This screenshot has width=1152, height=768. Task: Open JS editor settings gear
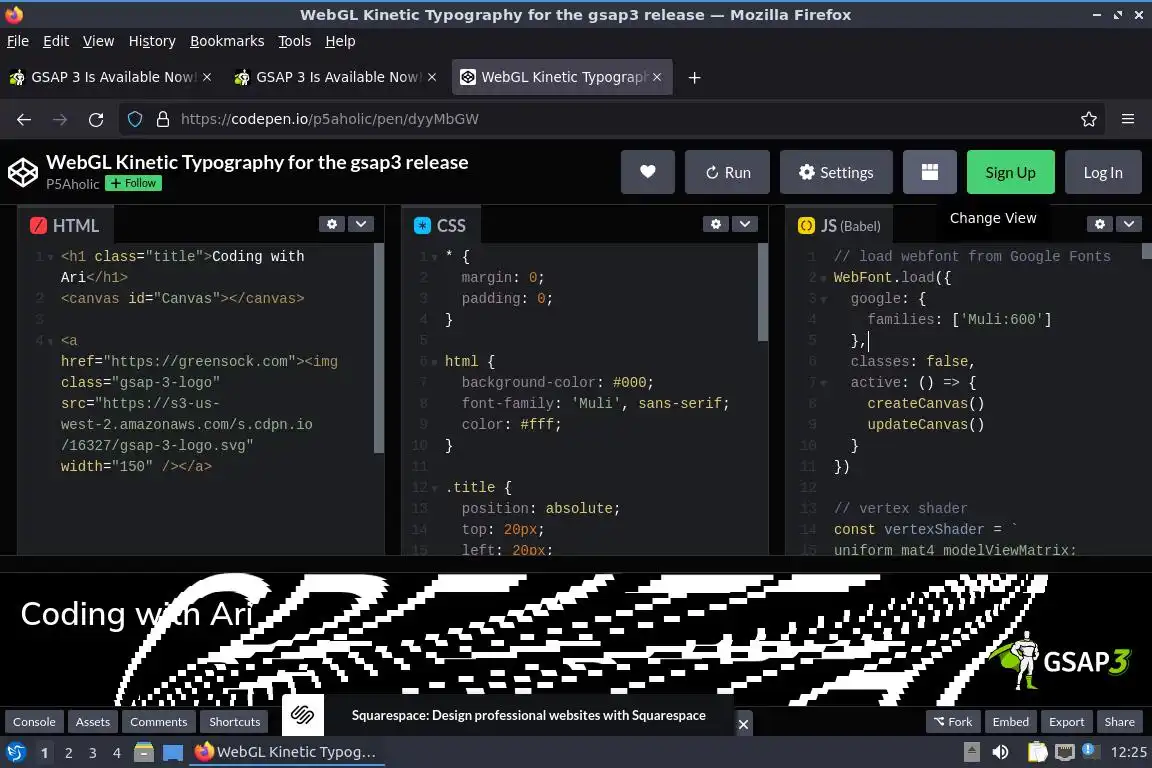1099,224
